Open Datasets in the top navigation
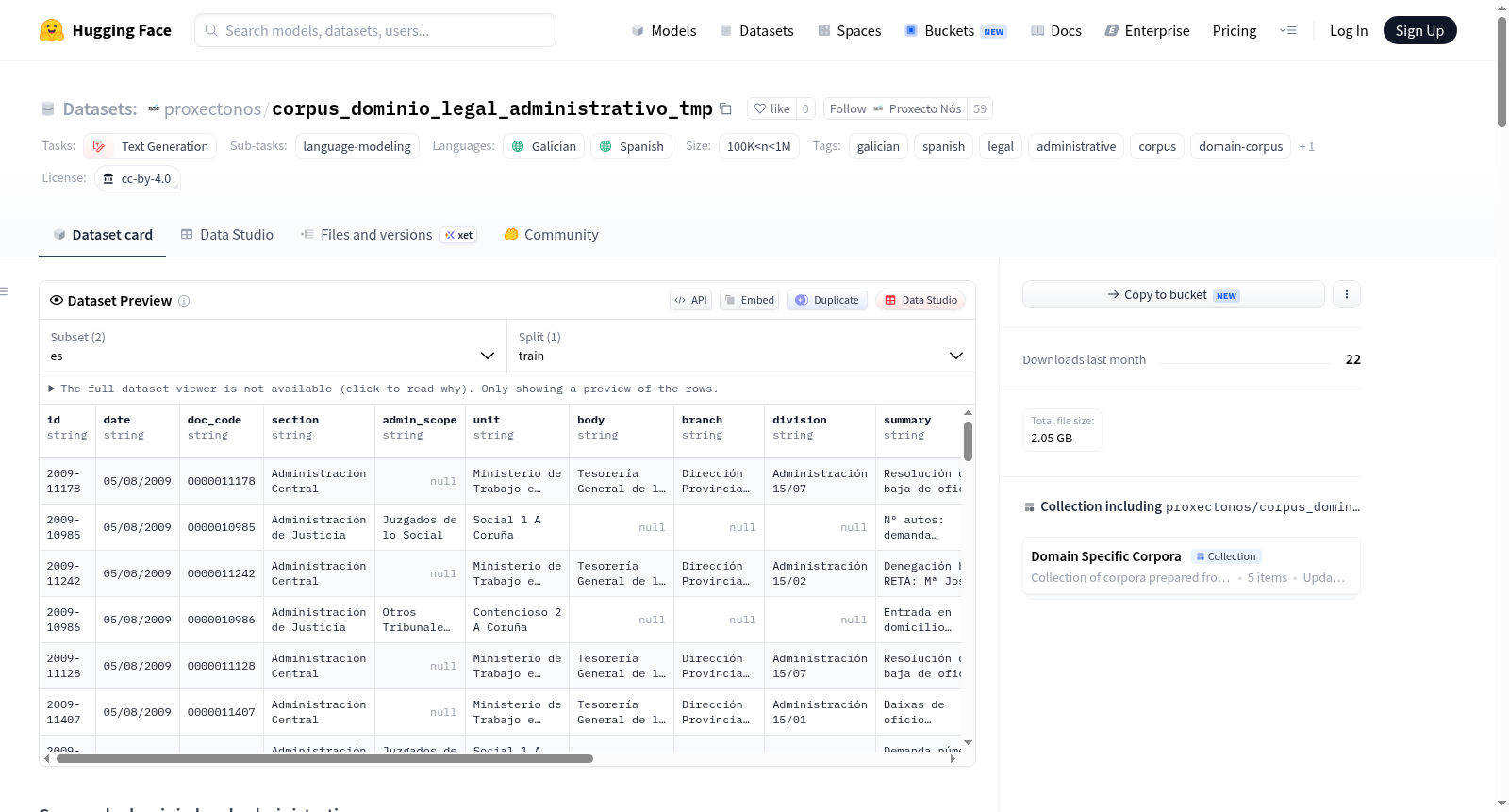The image size is (1509, 812). (x=756, y=30)
